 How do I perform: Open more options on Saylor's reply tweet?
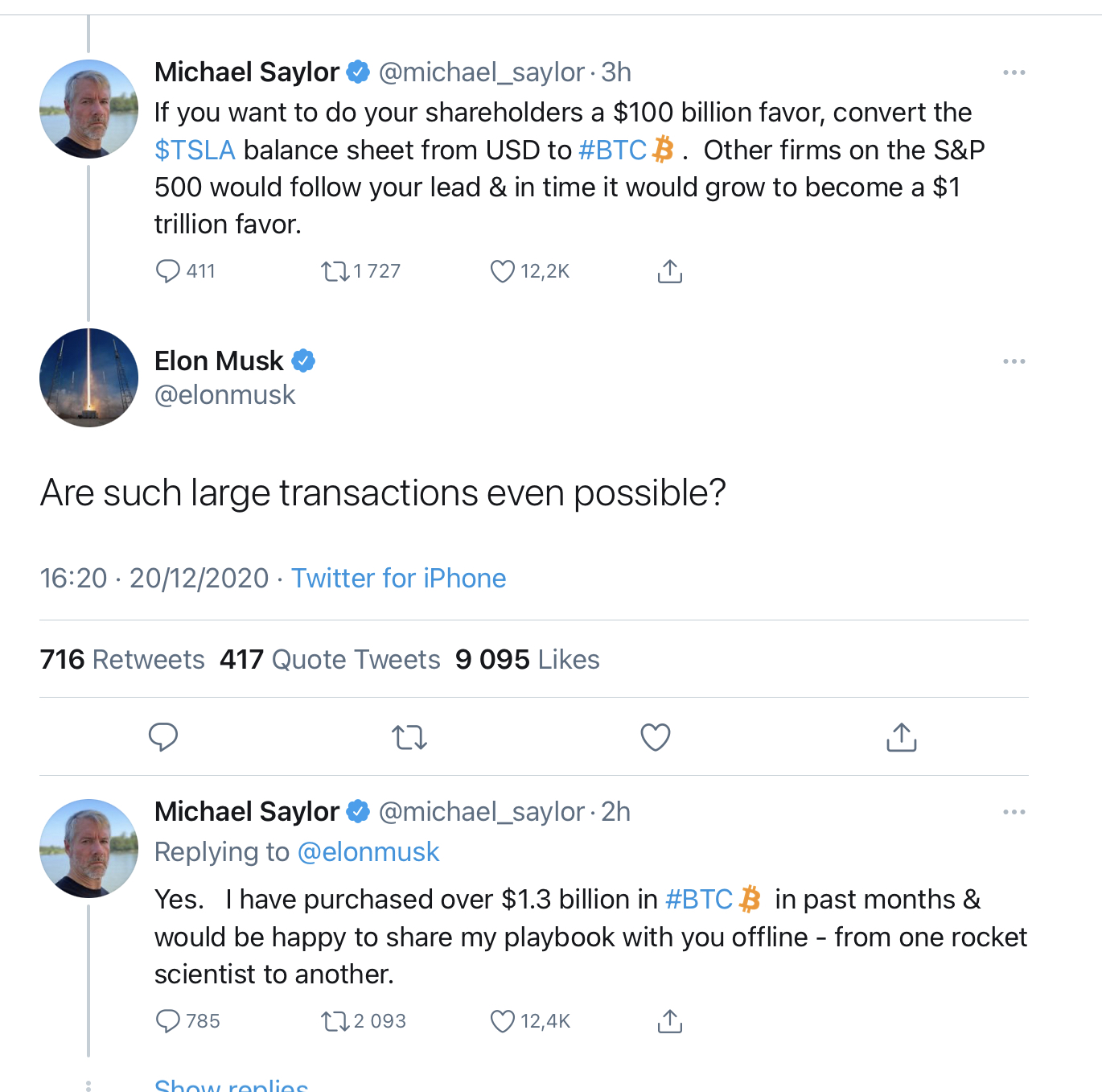(x=1014, y=812)
